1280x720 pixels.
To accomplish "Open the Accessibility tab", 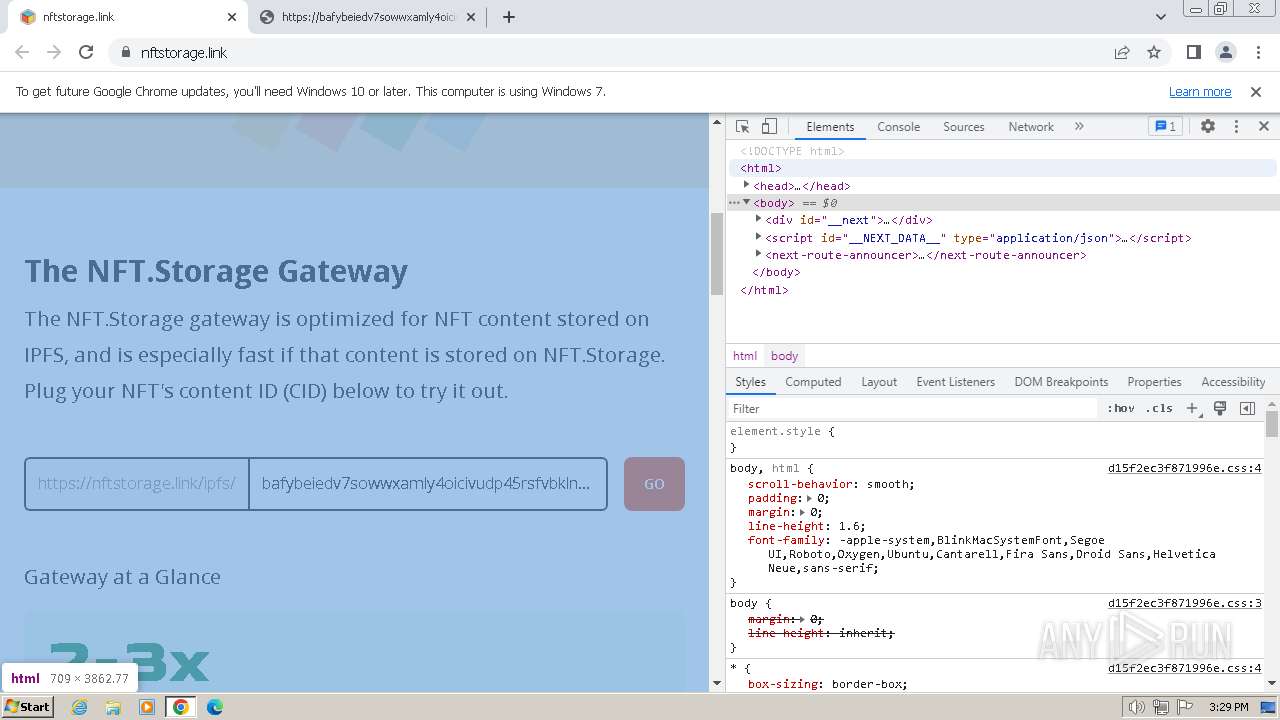I will click(1233, 382).
